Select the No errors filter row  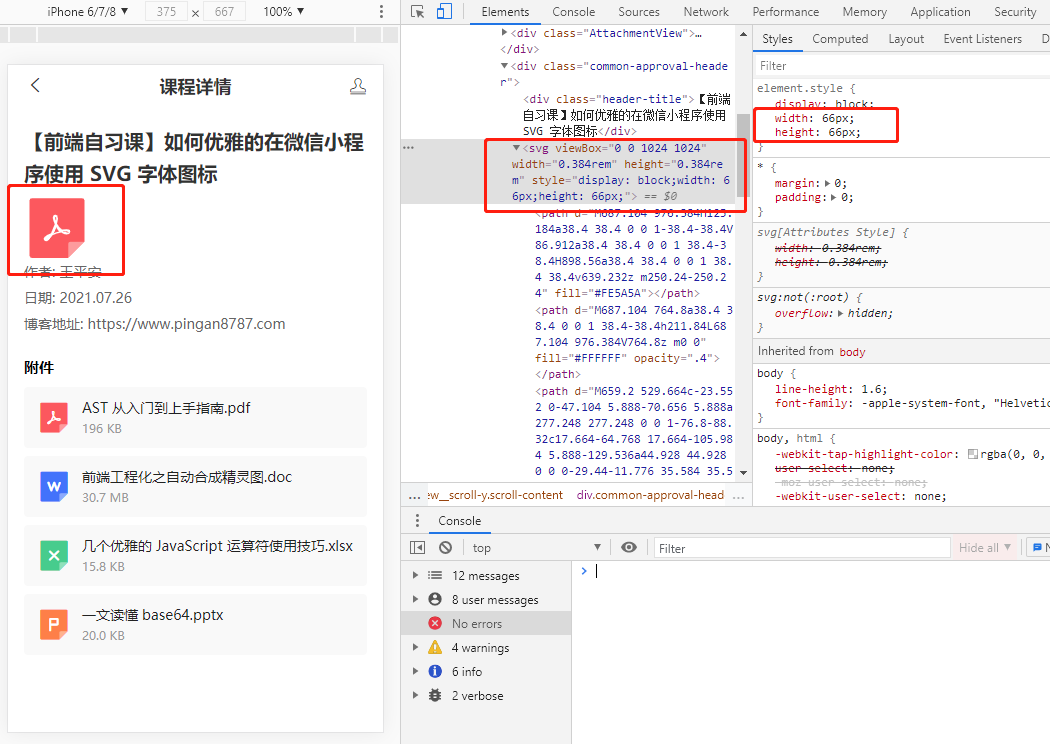(x=486, y=623)
